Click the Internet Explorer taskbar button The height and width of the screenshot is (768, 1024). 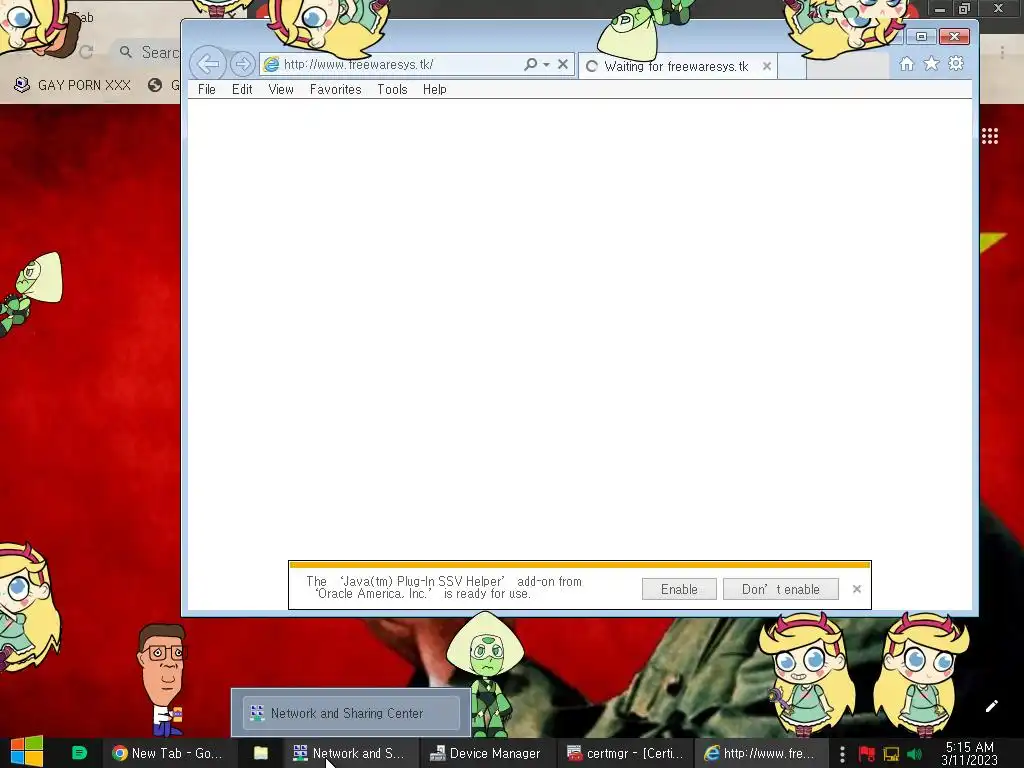tap(760, 753)
